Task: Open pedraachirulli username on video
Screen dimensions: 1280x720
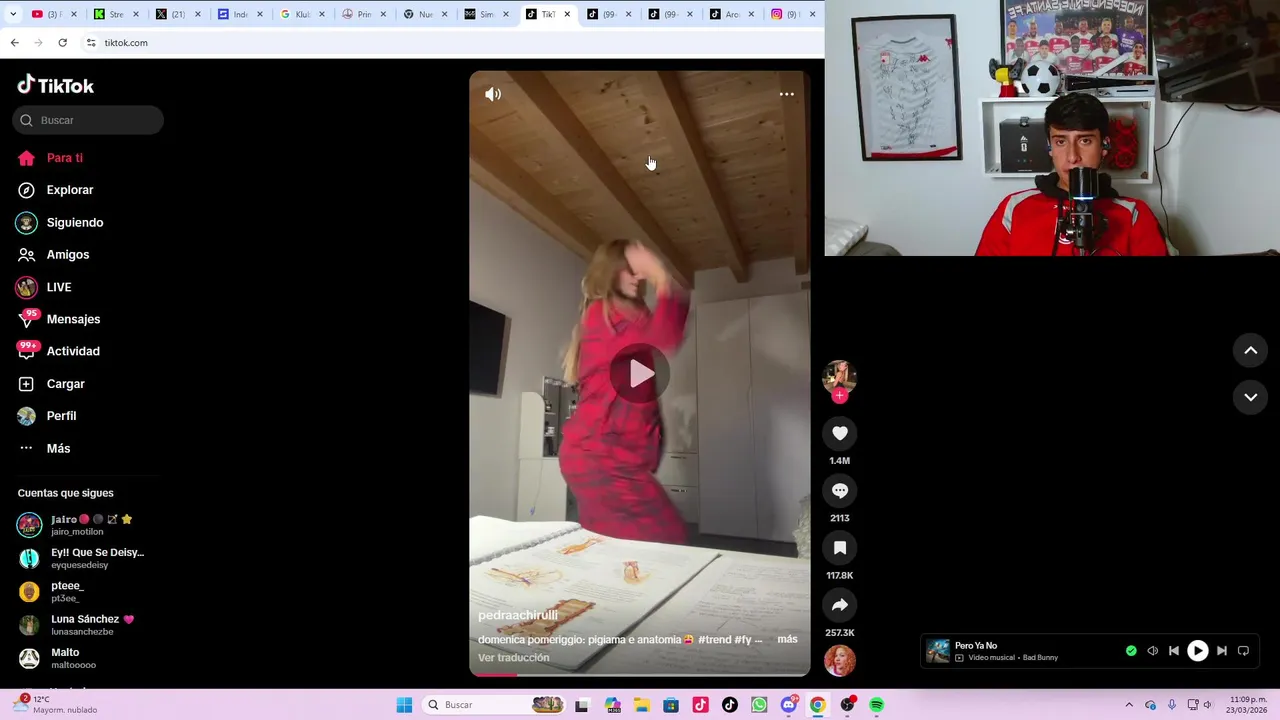Action: (x=518, y=615)
